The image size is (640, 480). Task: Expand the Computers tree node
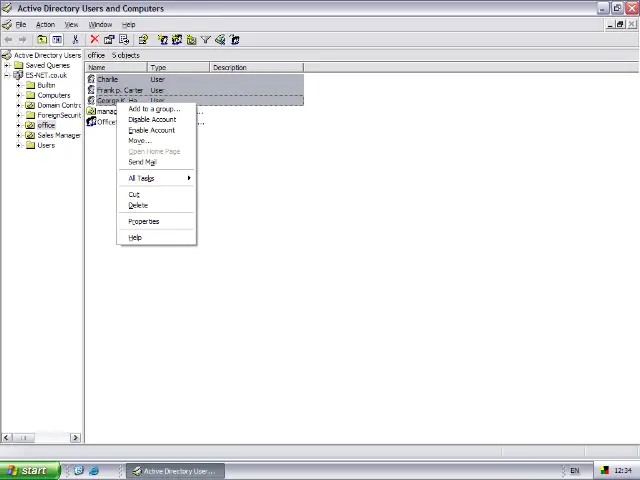[x=18, y=95]
